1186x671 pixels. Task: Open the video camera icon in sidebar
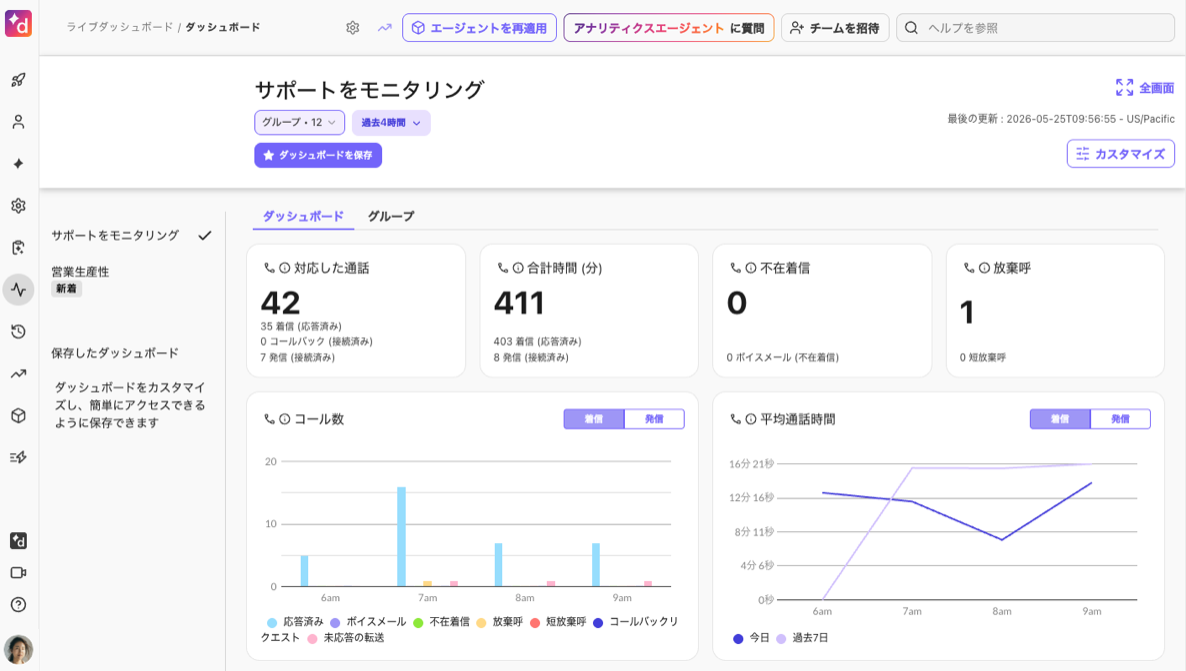(18, 573)
